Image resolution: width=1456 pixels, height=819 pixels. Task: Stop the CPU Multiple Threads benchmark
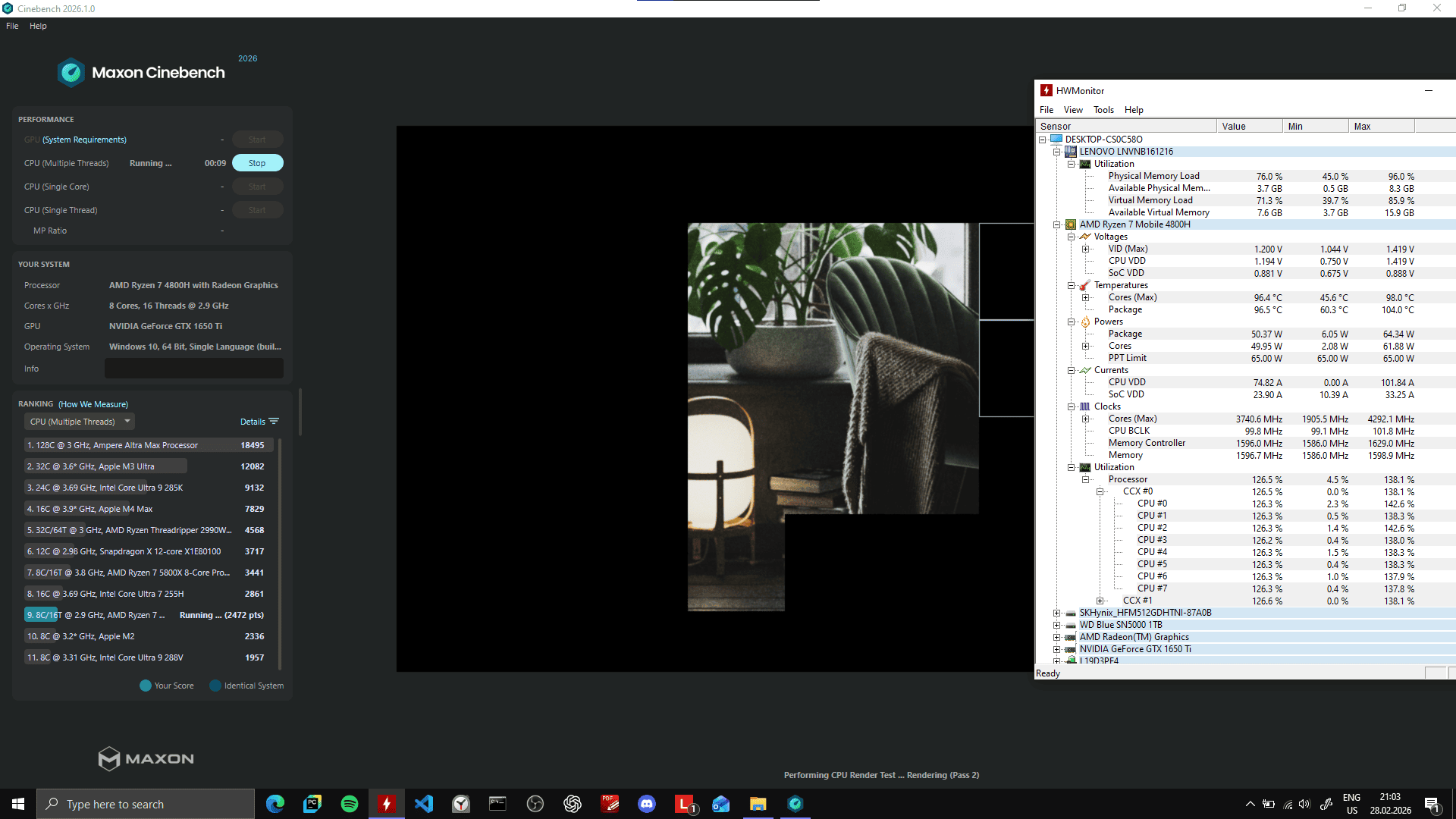click(257, 163)
